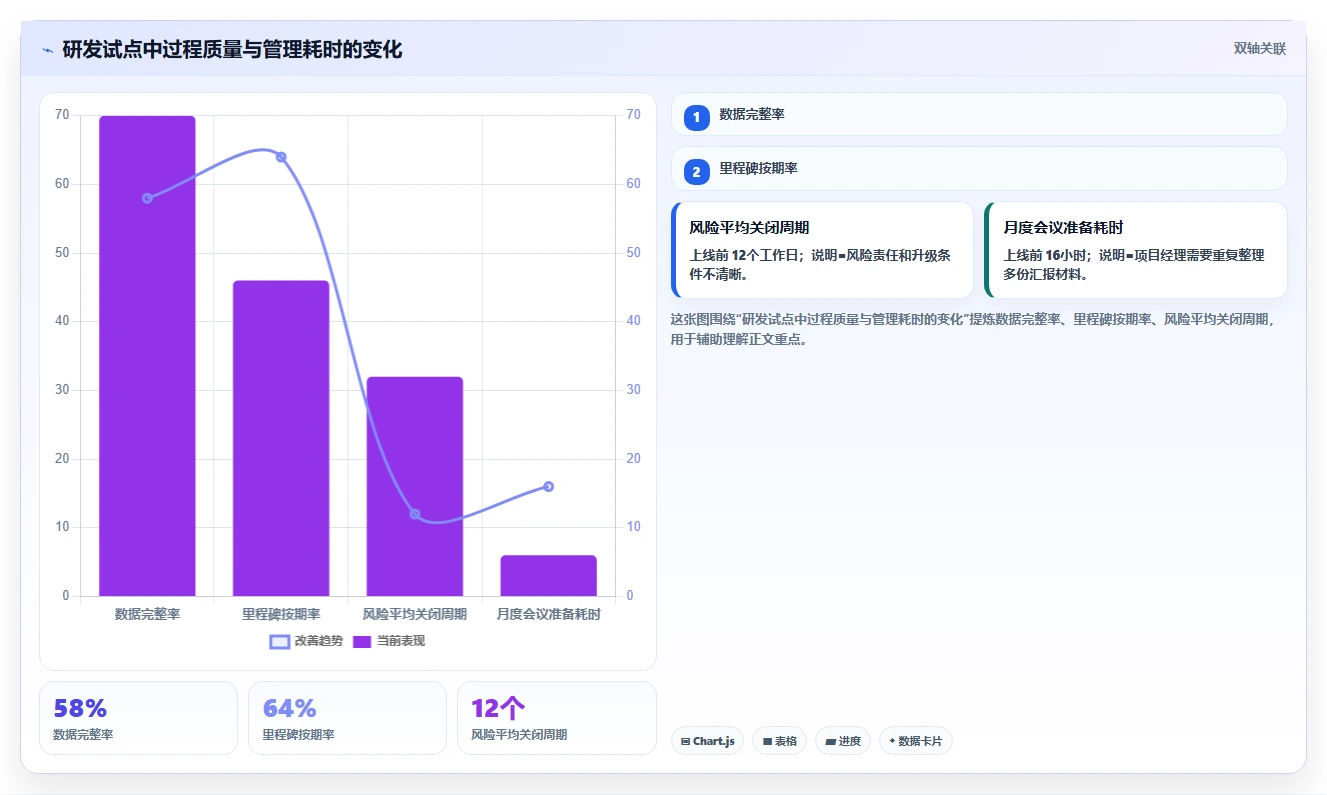The width and height of the screenshot is (1327, 795).
Task: Click the 里程碑按期率 purple bar
Action: tap(281, 438)
